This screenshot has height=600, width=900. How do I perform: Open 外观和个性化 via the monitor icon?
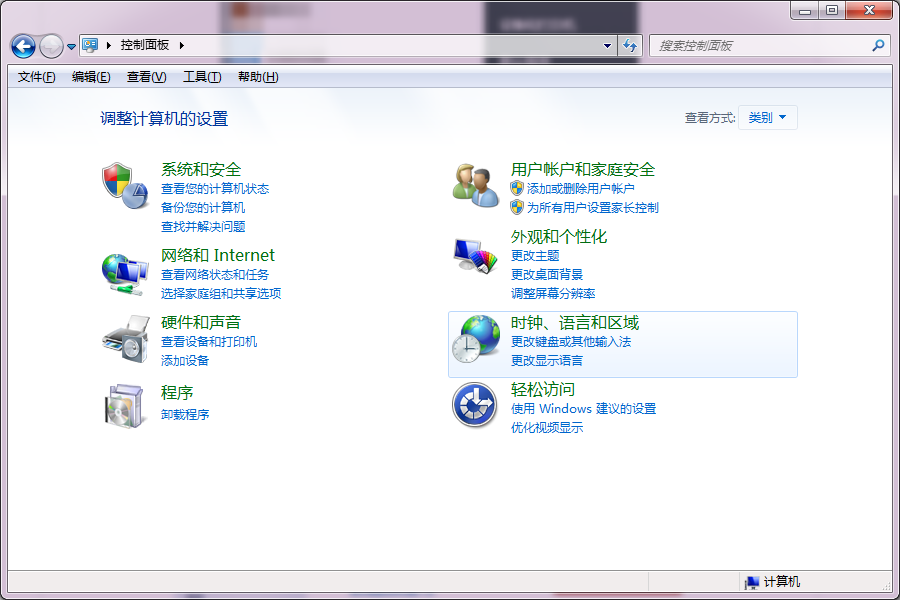click(x=474, y=254)
